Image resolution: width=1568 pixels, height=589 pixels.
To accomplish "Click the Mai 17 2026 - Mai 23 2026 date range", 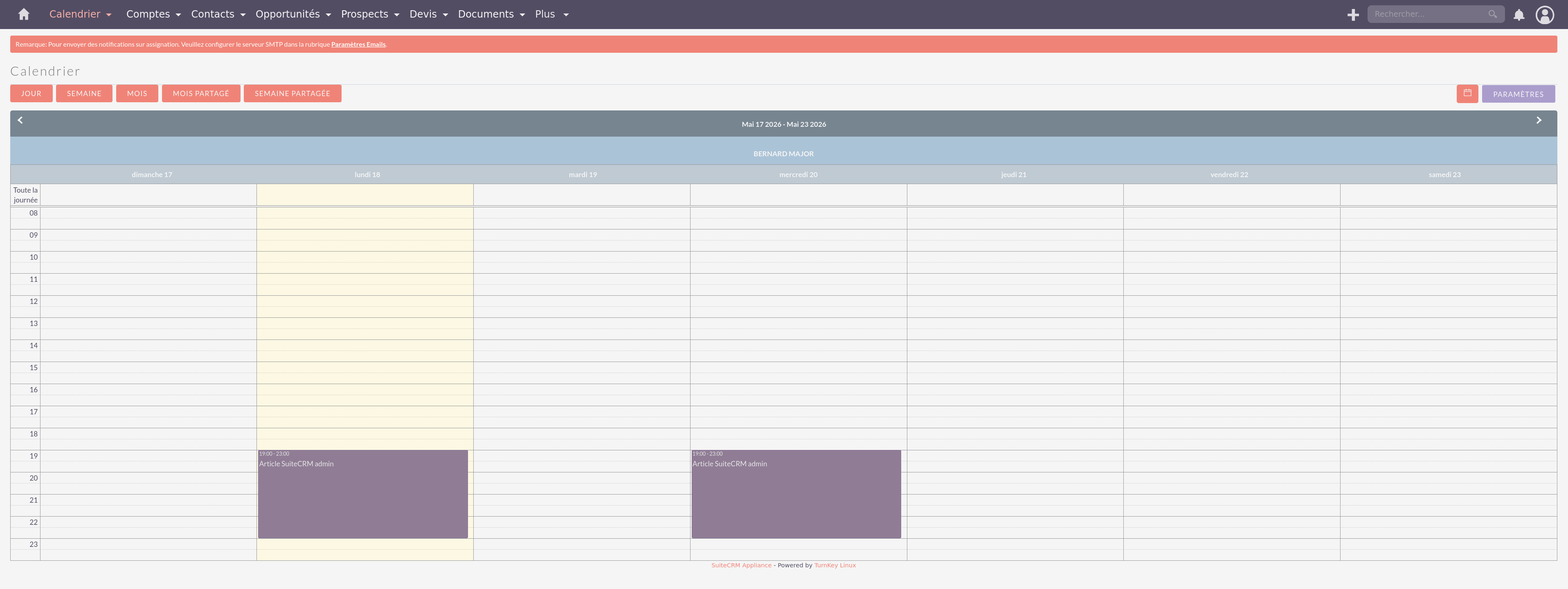I will coord(783,124).
